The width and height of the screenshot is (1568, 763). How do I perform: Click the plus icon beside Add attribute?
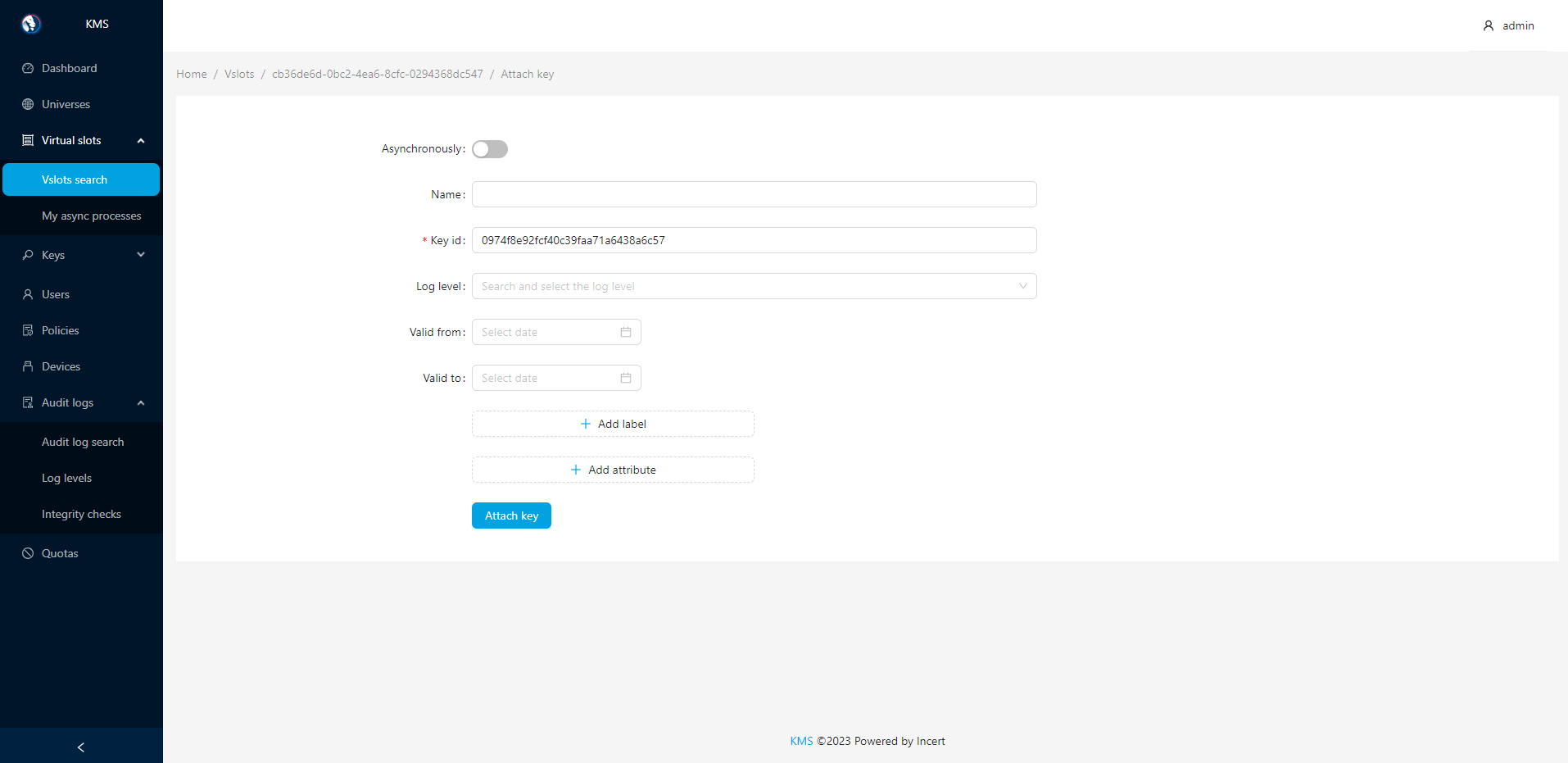pyautogui.click(x=576, y=470)
